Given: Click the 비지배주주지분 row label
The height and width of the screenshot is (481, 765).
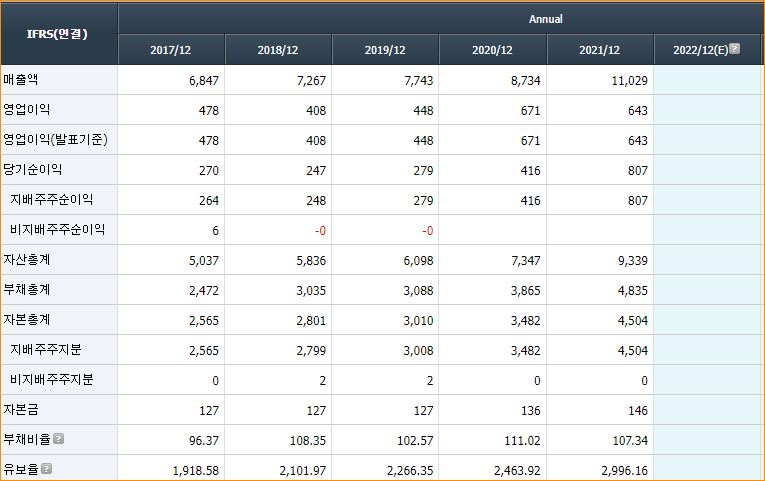Looking at the screenshot, I should pos(52,380).
